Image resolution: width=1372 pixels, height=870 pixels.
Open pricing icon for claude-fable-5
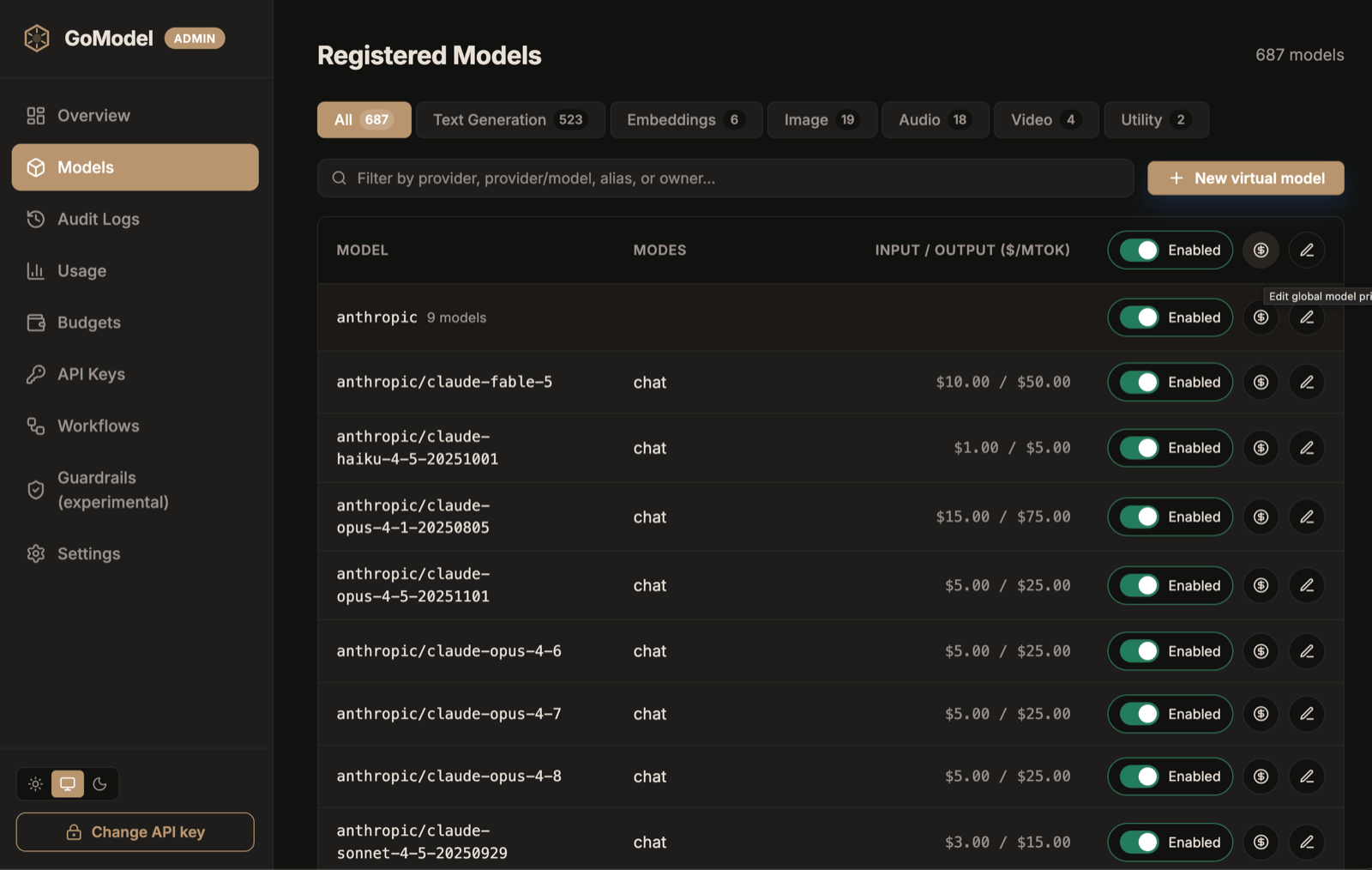click(1261, 382)
